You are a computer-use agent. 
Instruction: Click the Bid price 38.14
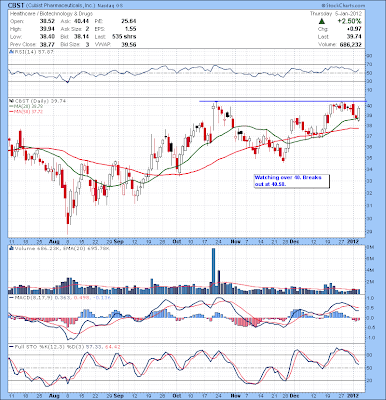[82, 37]
